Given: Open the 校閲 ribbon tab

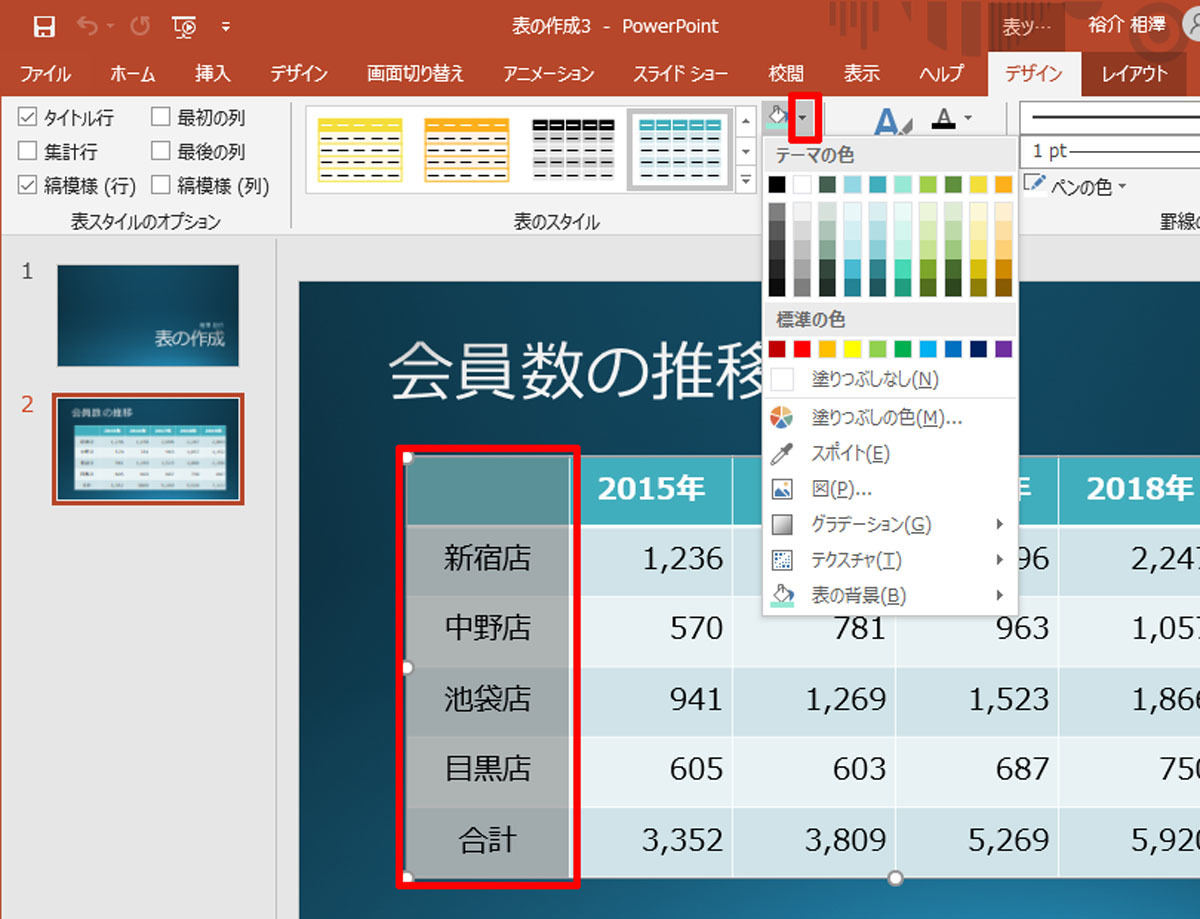Looking at the screenshot, I should coord(786,74).
